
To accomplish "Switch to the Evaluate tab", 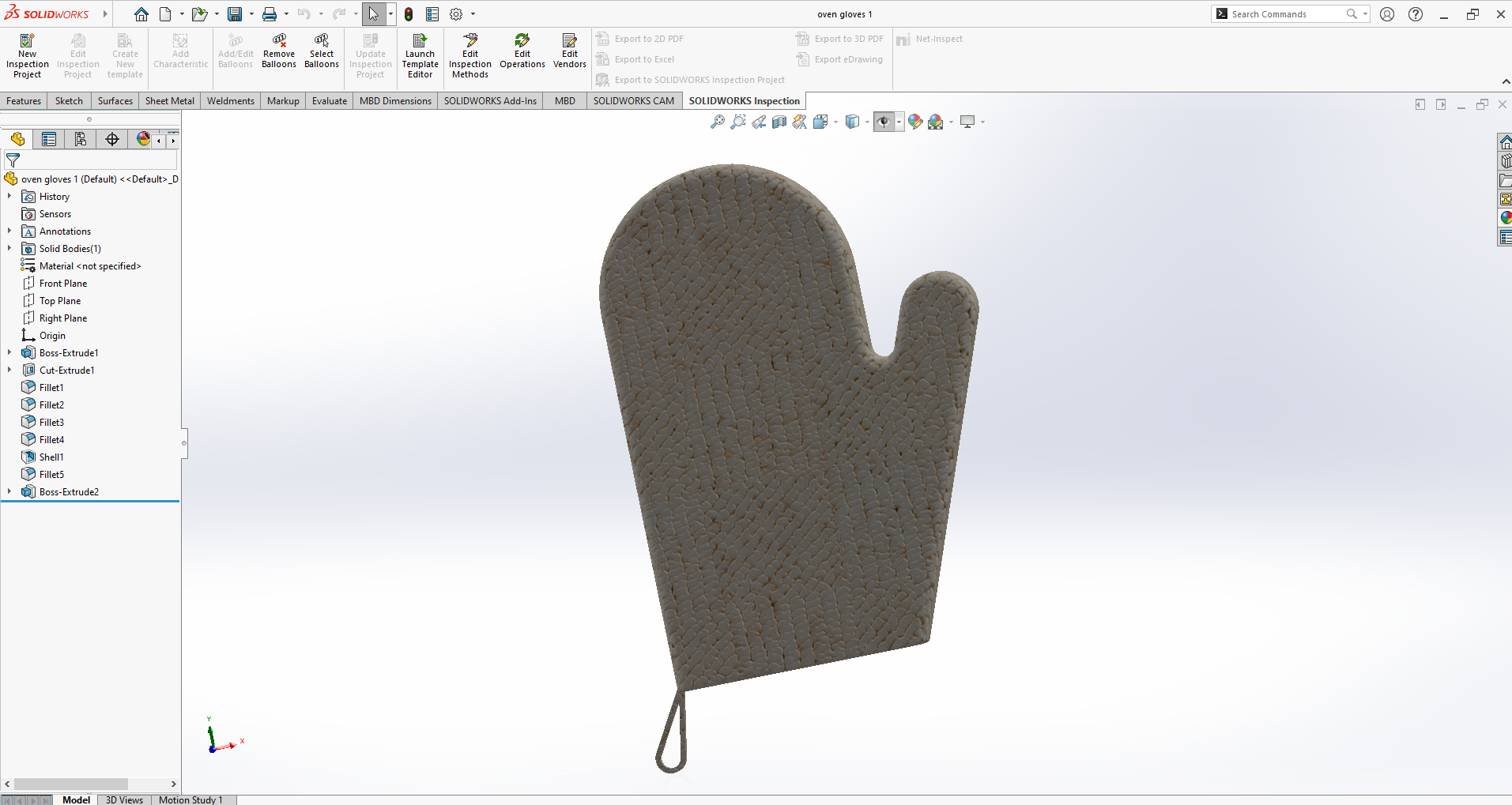I will point(330,101).
